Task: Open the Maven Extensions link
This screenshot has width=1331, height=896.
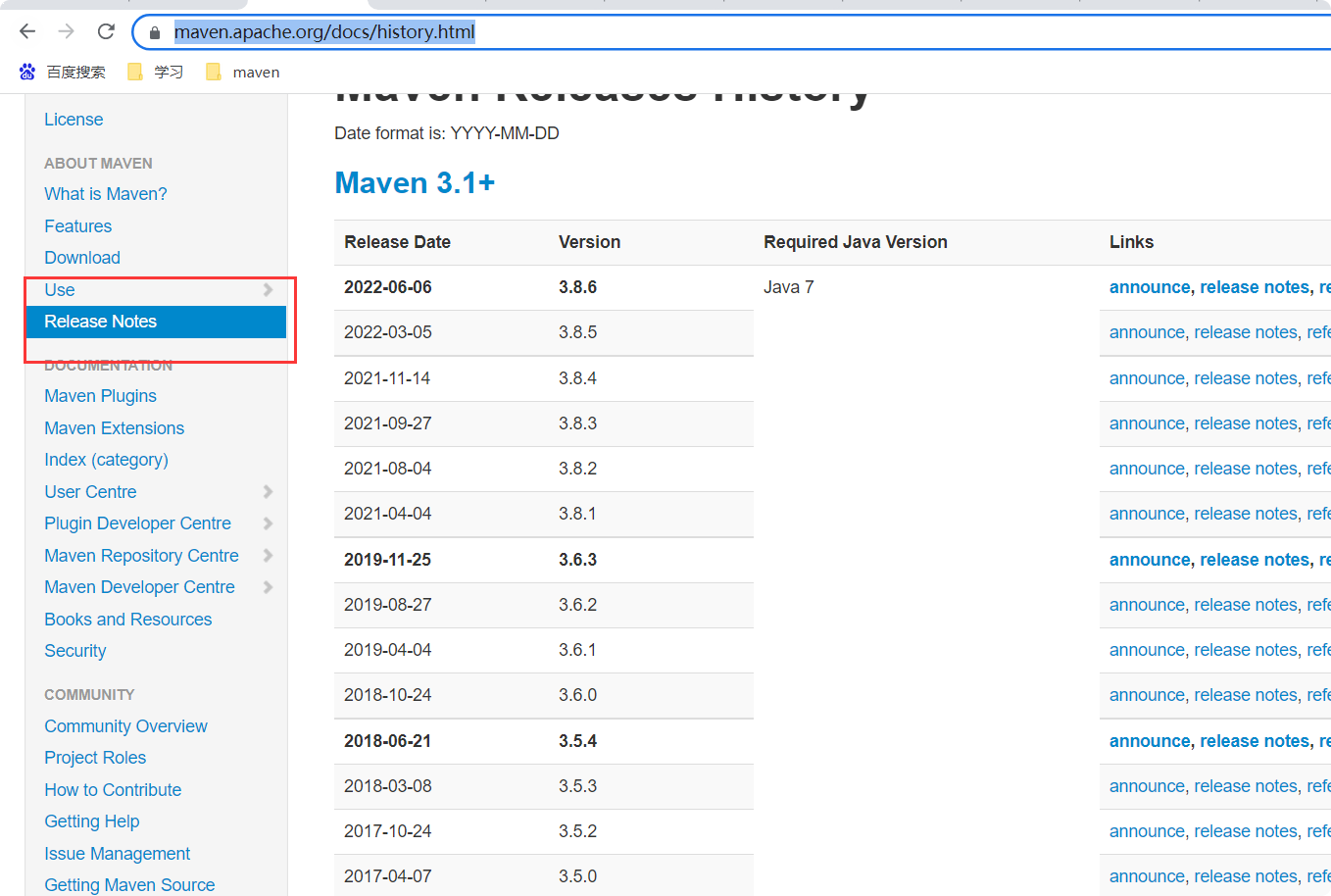Action: click(114, 428)
